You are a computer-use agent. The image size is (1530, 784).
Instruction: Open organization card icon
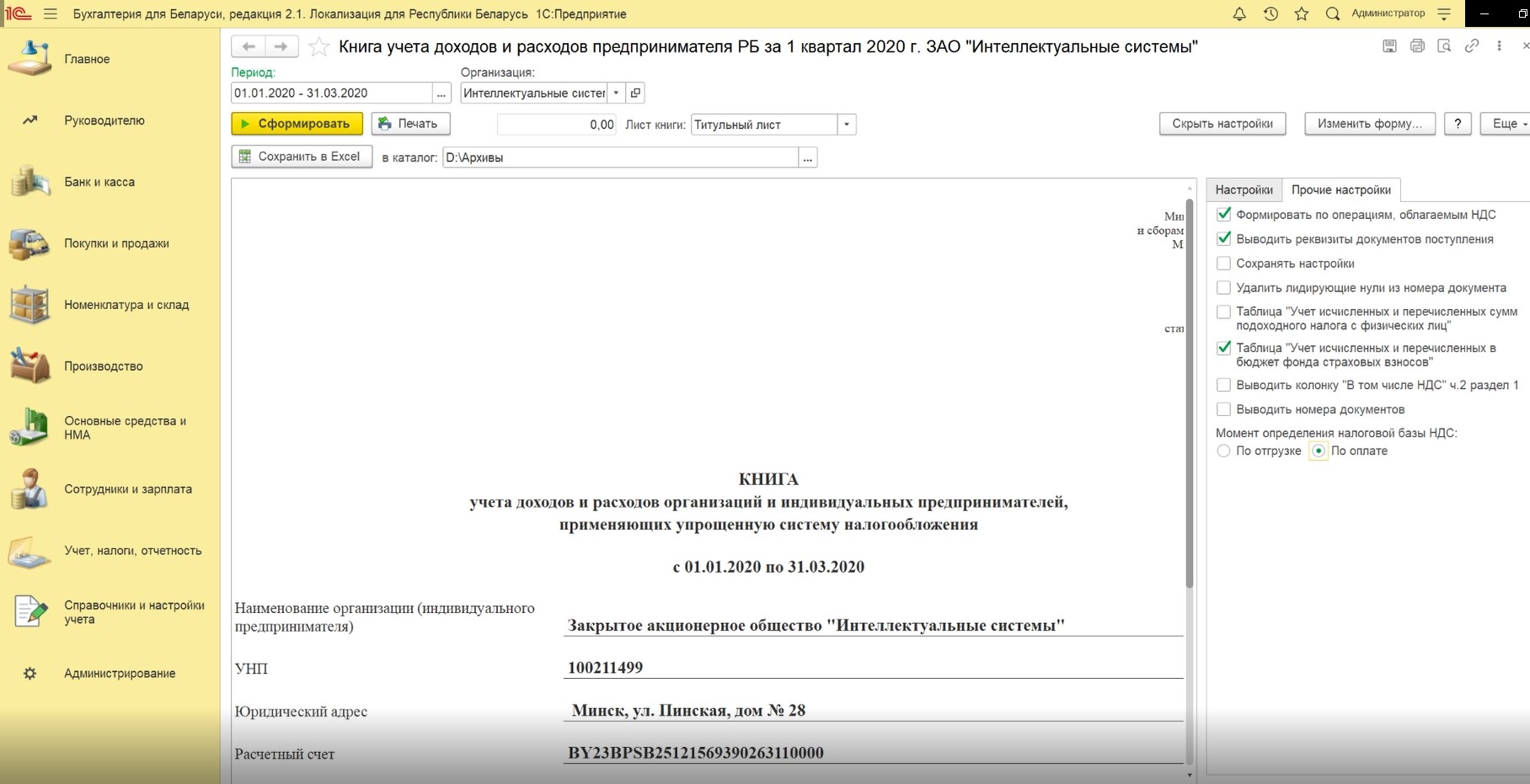pos(635,93)
